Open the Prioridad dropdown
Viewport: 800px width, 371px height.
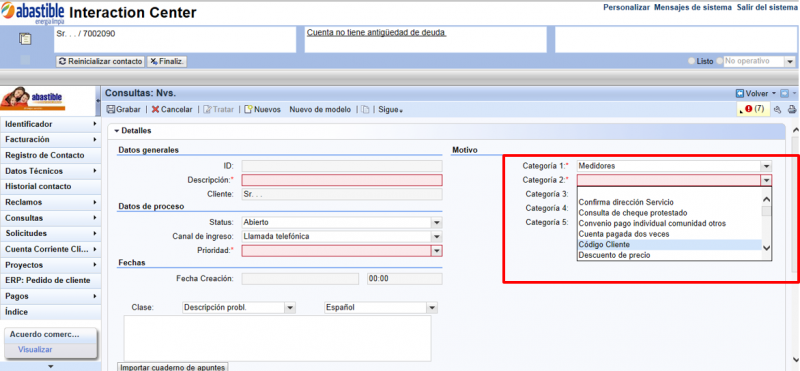[437, 251]
